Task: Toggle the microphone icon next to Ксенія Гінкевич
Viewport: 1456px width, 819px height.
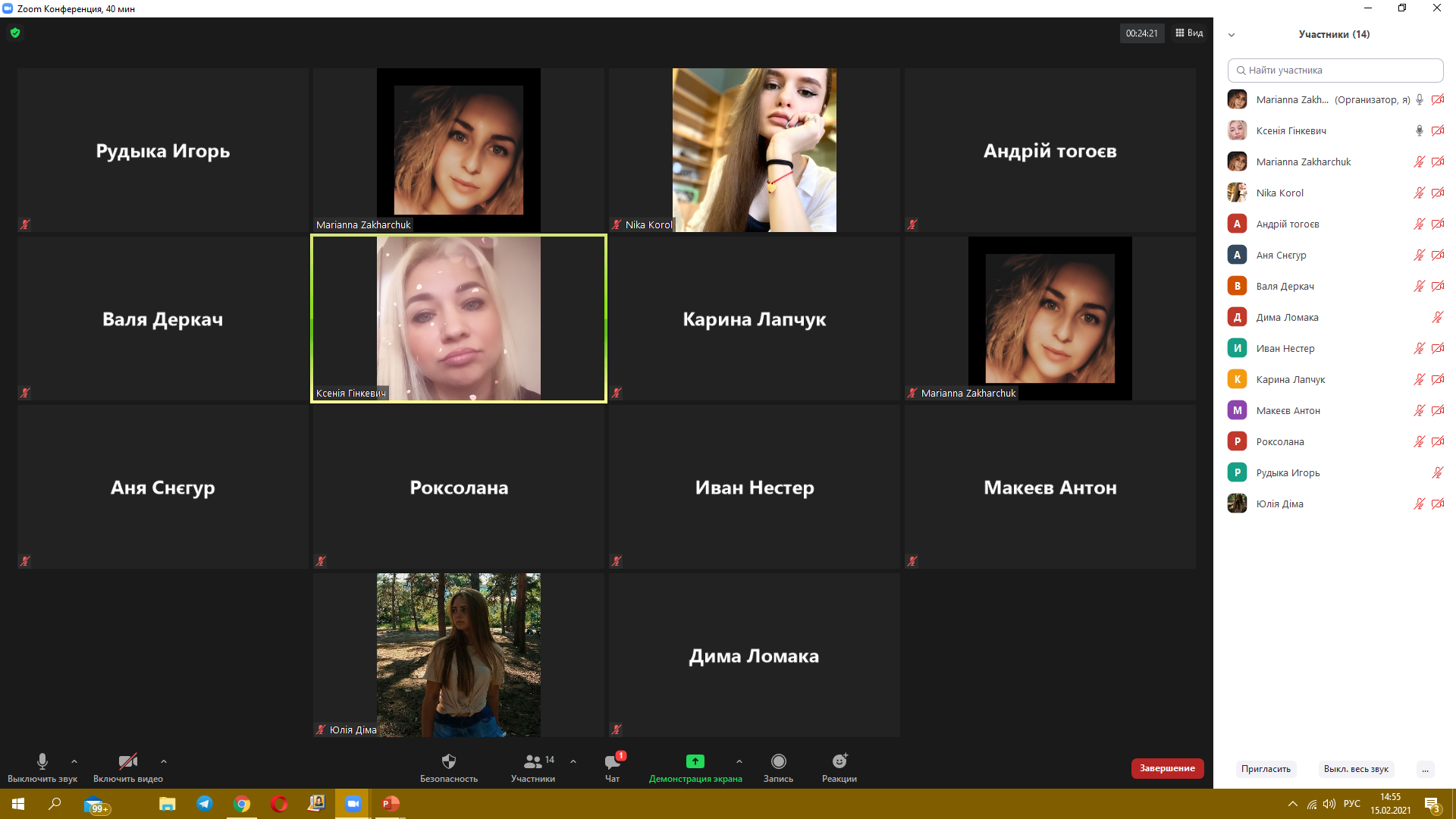Action: pos(1419,130)
